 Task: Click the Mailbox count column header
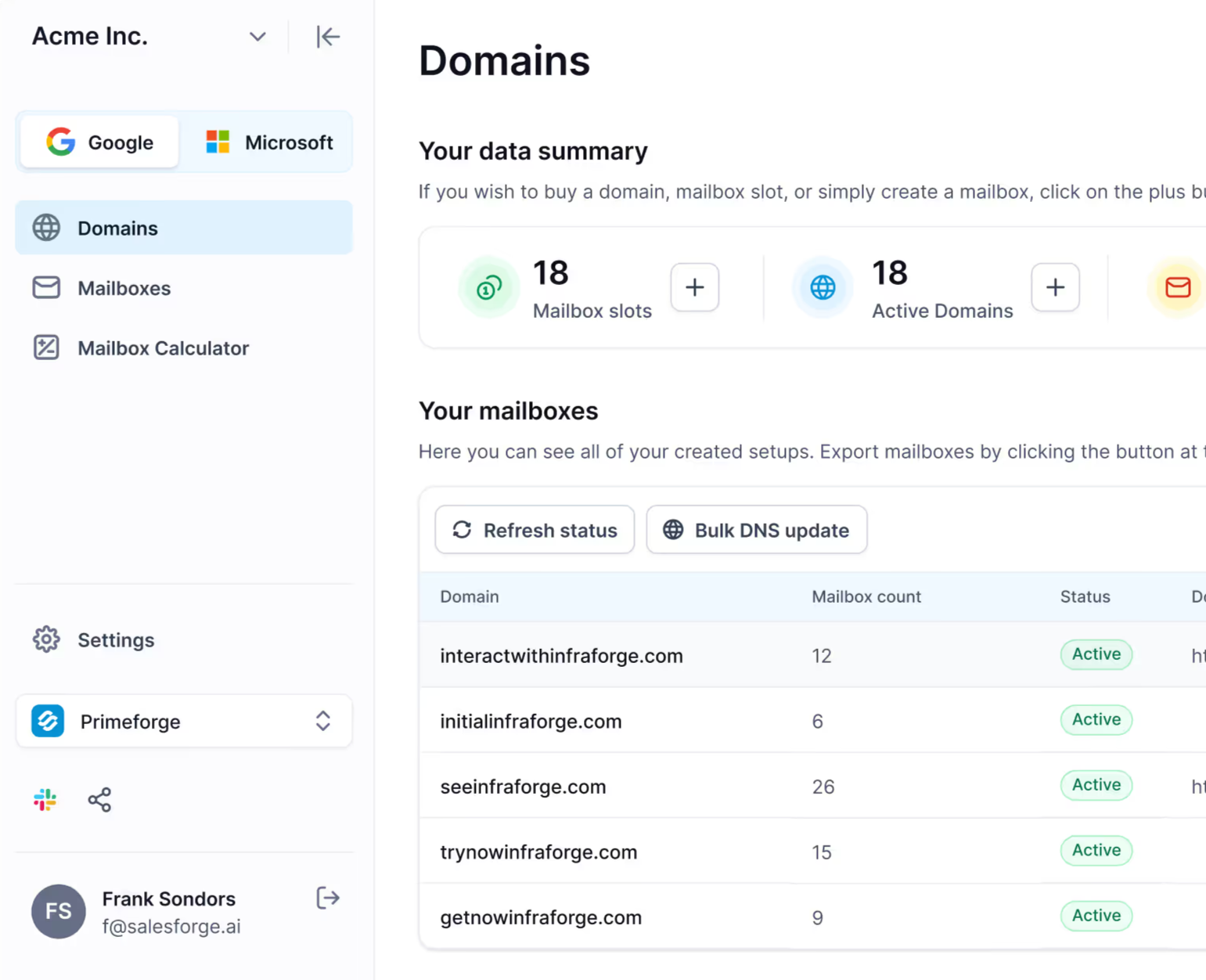[866, 596]
